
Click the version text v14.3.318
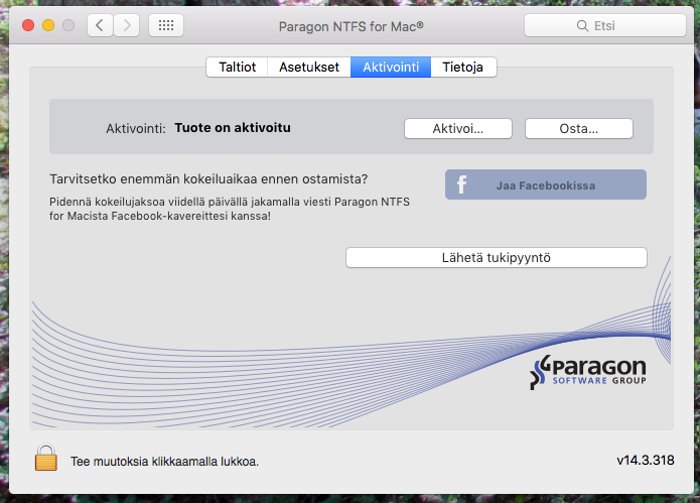pos(645,460)
